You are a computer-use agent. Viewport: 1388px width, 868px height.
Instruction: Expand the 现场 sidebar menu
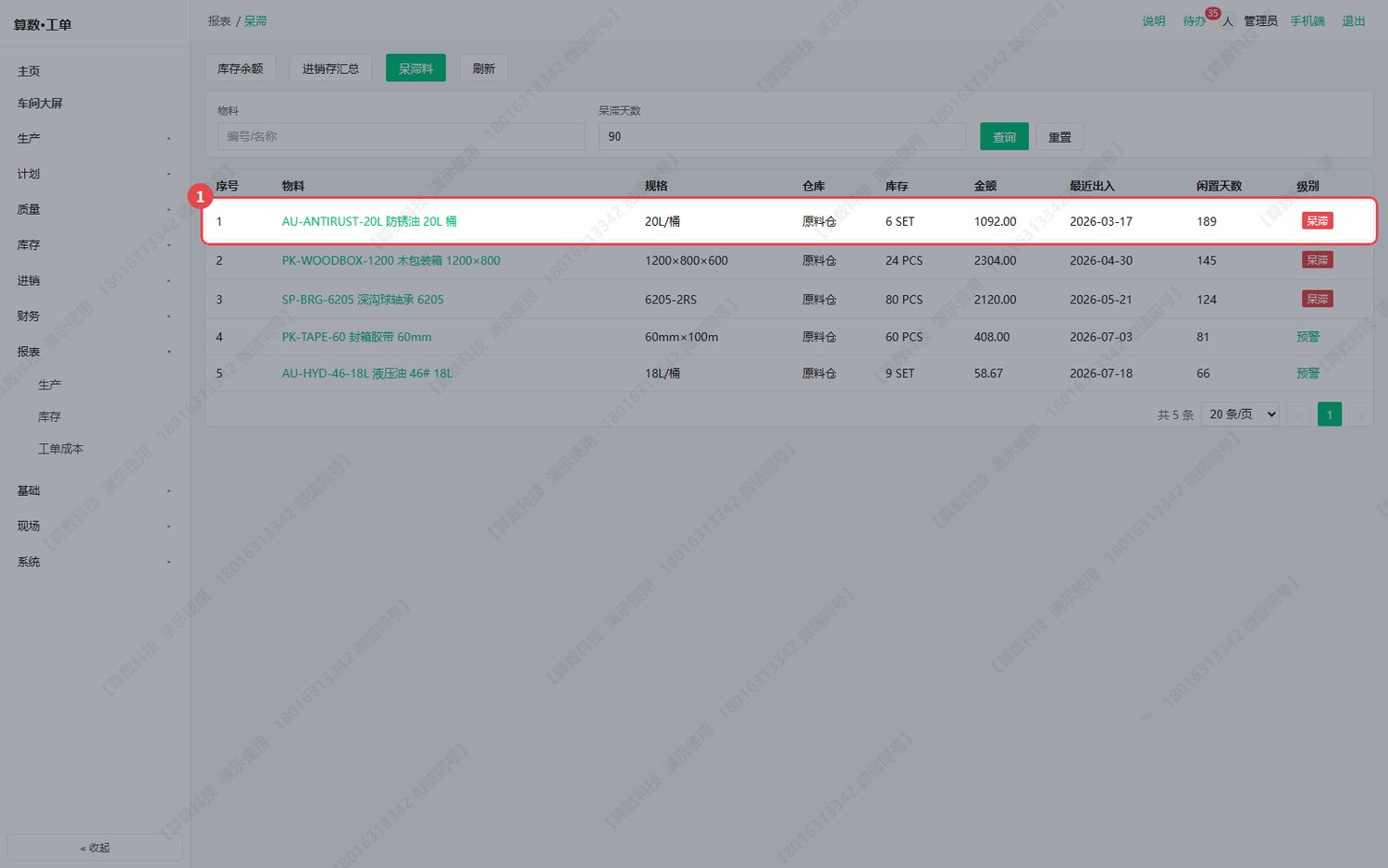pos(94,526)
